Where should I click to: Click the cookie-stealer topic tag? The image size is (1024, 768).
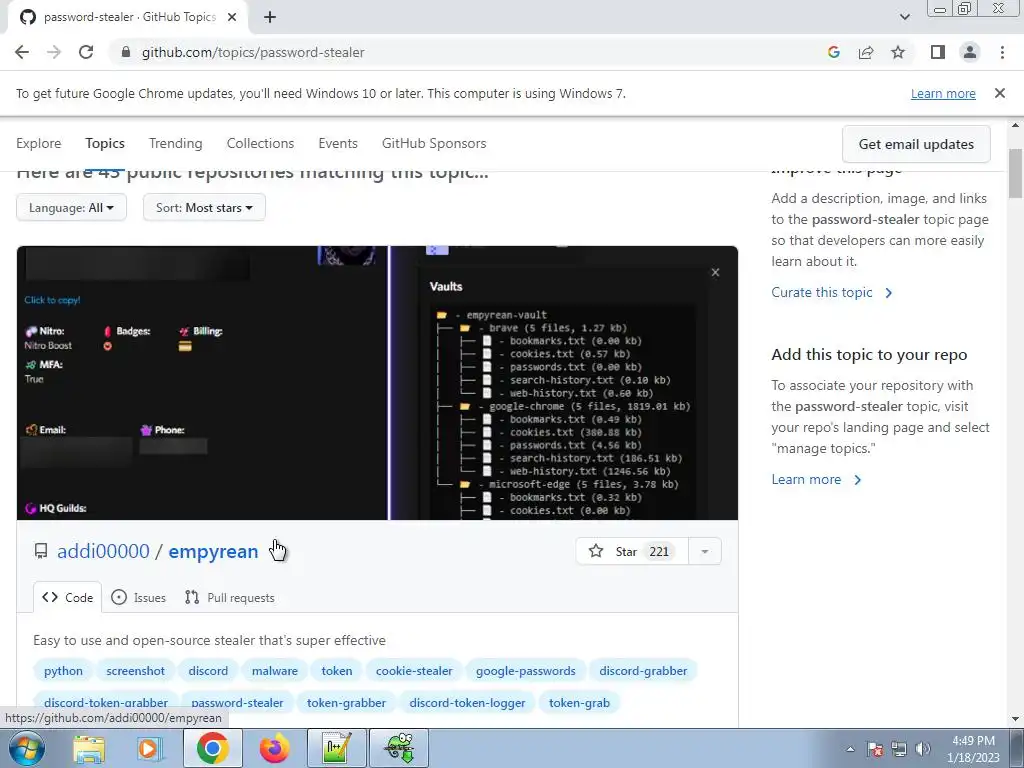414,671
